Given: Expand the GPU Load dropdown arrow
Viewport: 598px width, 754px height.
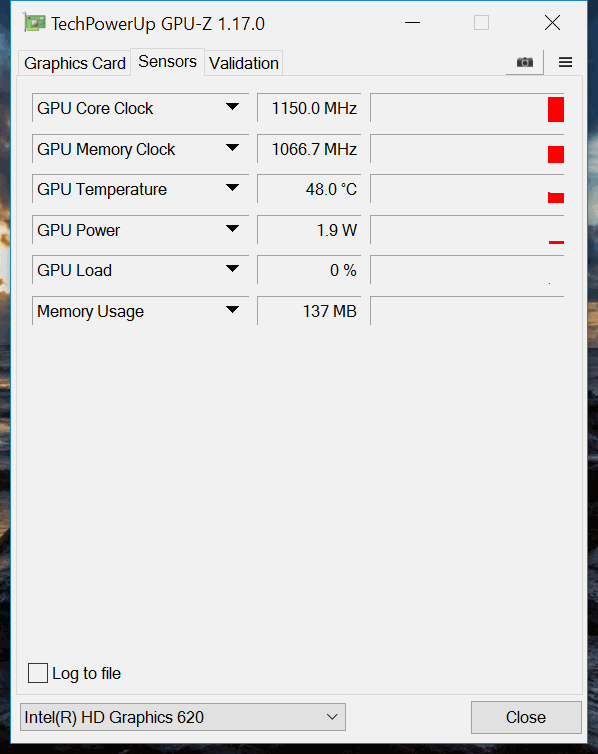Looking at the screenshot, I should tap(232, 269).
